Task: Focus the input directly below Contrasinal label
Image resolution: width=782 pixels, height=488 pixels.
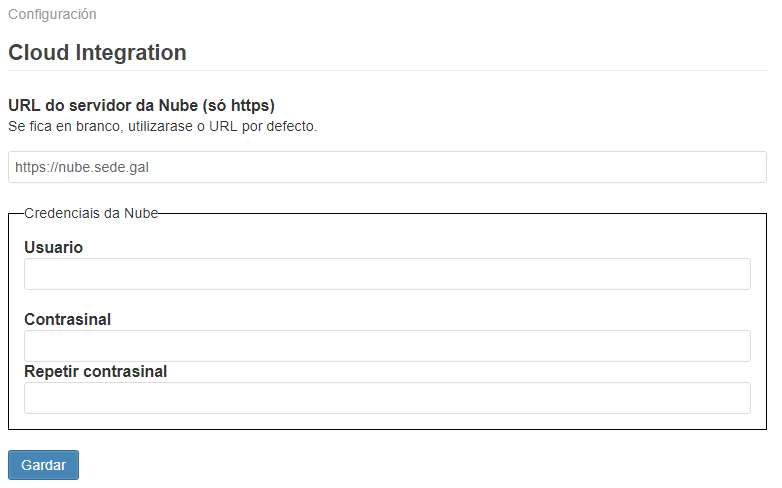Action: pos(387,346)
